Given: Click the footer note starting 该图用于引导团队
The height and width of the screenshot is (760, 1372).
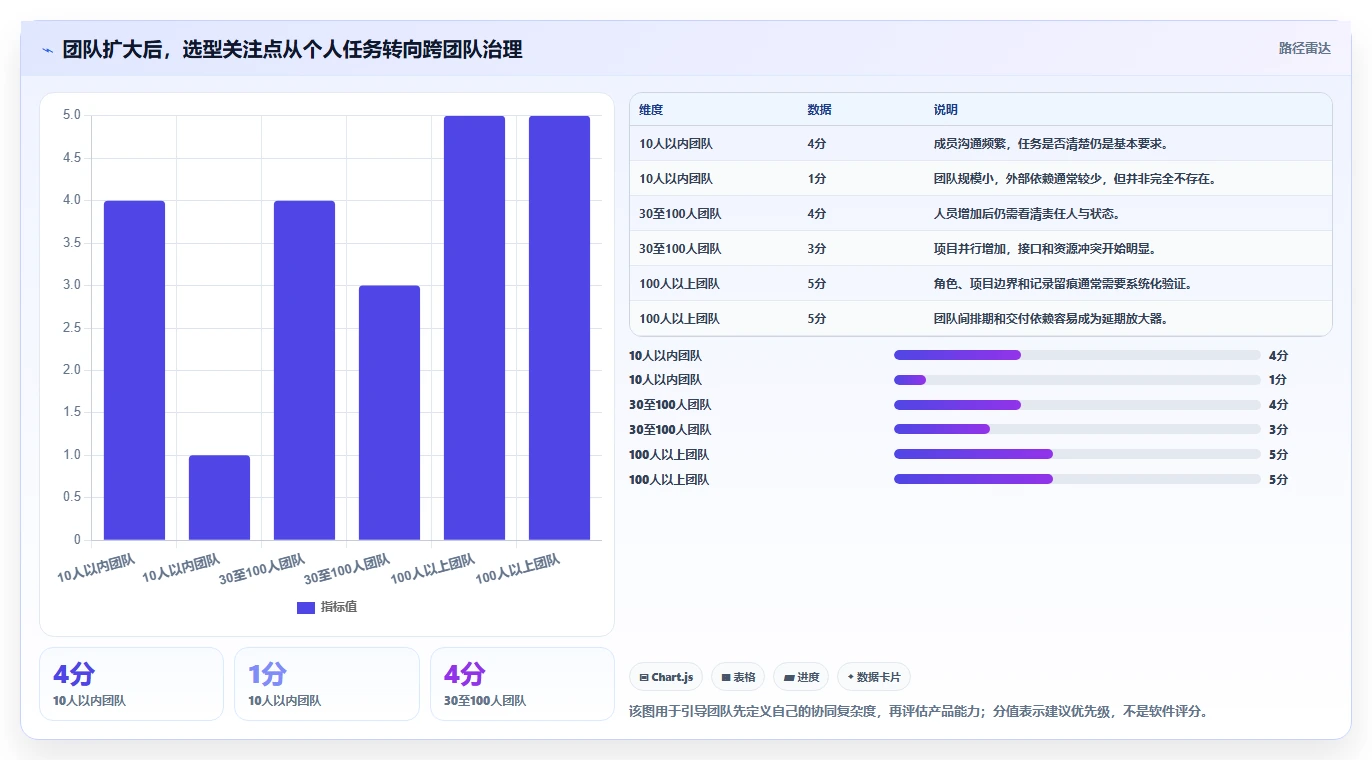Looking at the screenshot, I should click(x=921, y=712).
